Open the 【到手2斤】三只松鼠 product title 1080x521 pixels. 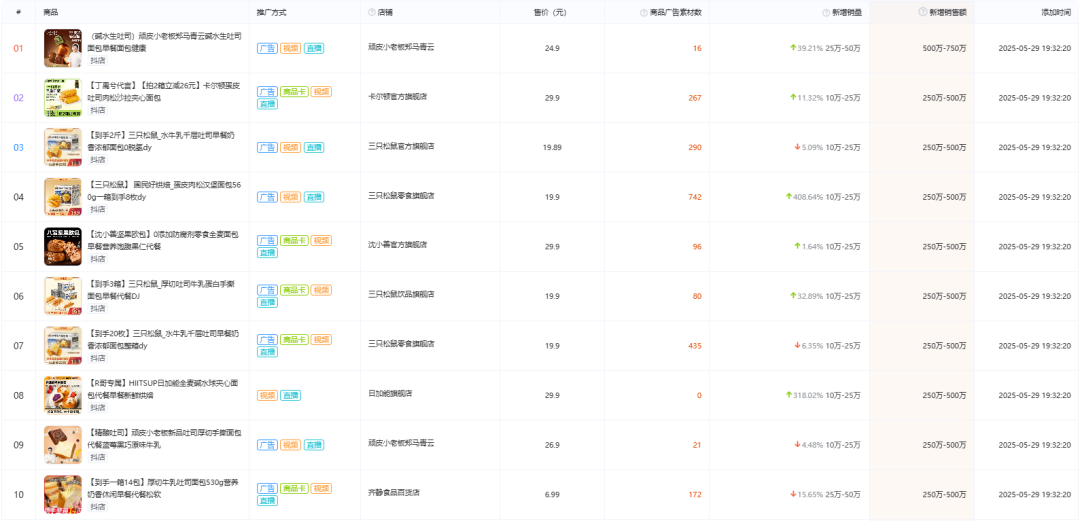click(x=163, y=141)
